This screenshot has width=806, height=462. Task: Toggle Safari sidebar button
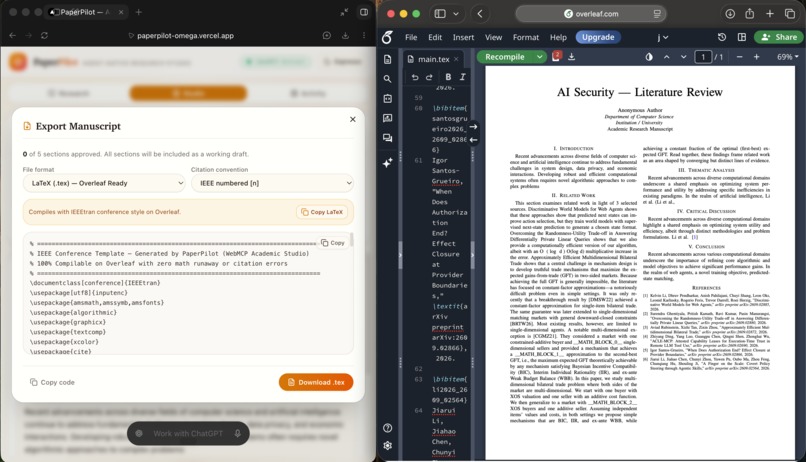[x=440, y=14]
